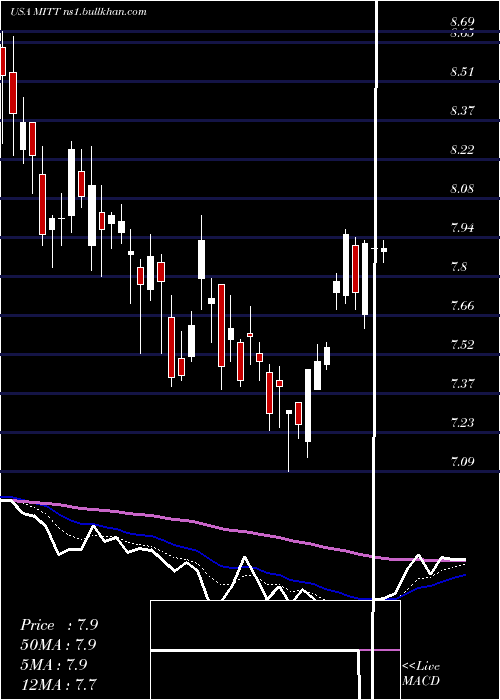This screenshot has height=700, width=500.
Task: Click the USA MITT chart title text
Action: (x=79, y=12)
